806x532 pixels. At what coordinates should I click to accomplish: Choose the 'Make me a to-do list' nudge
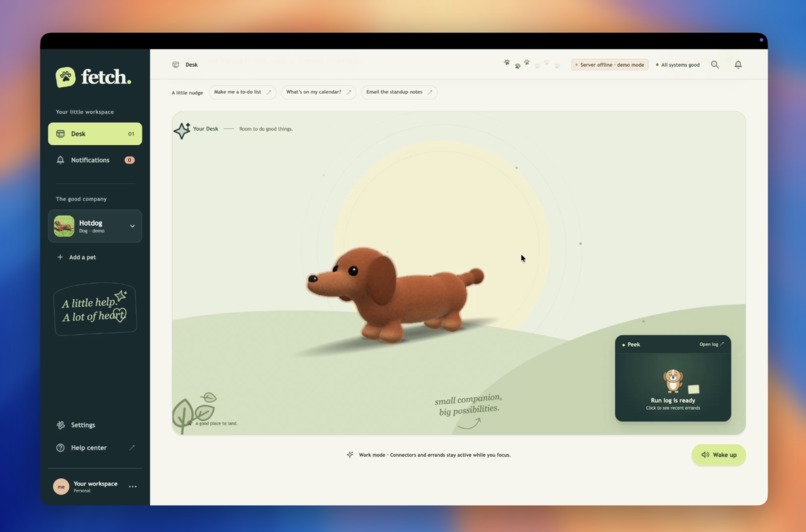tap(242, 92)
